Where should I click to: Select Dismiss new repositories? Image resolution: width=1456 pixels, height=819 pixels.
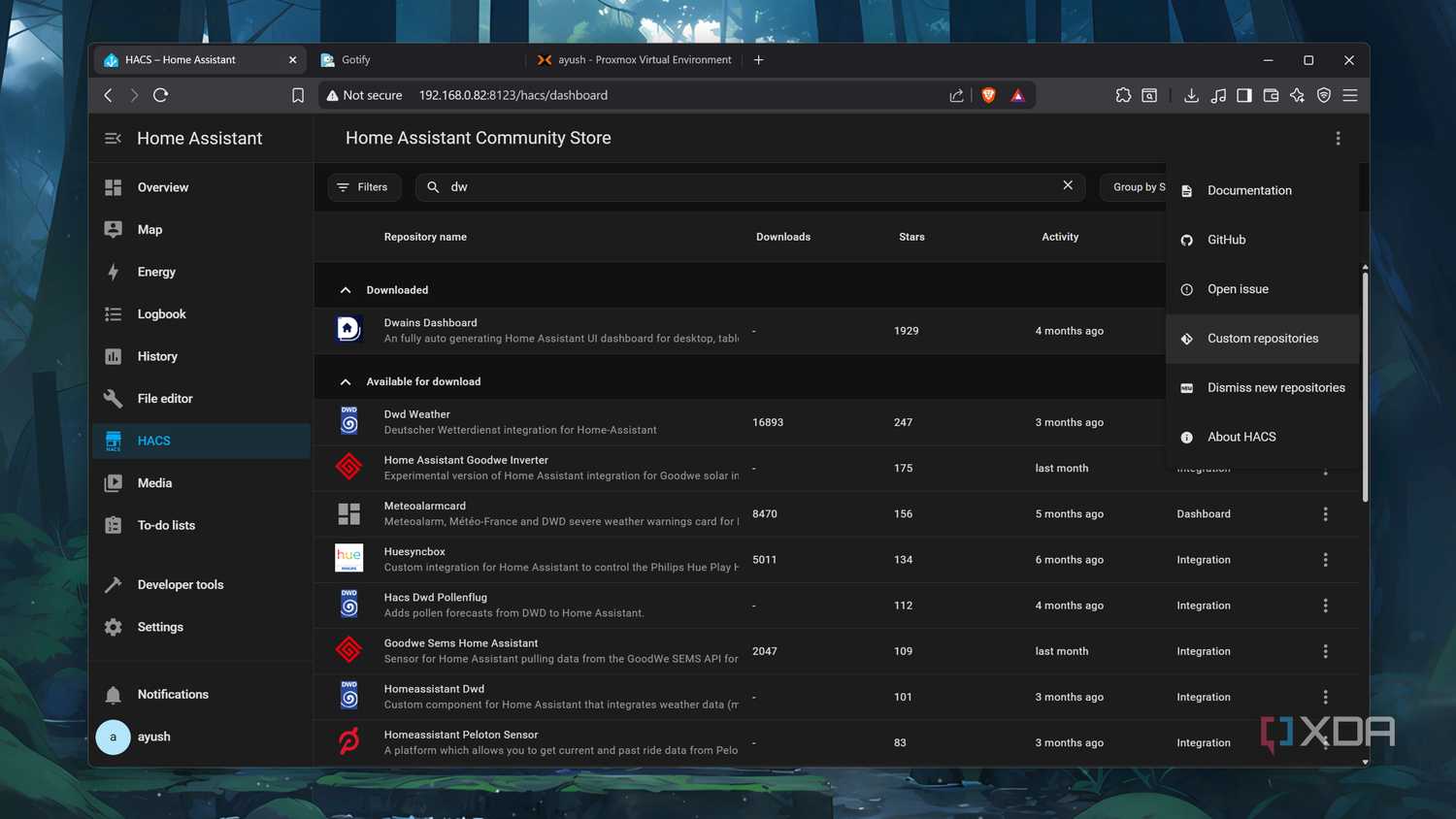[x=1263, y=388]
